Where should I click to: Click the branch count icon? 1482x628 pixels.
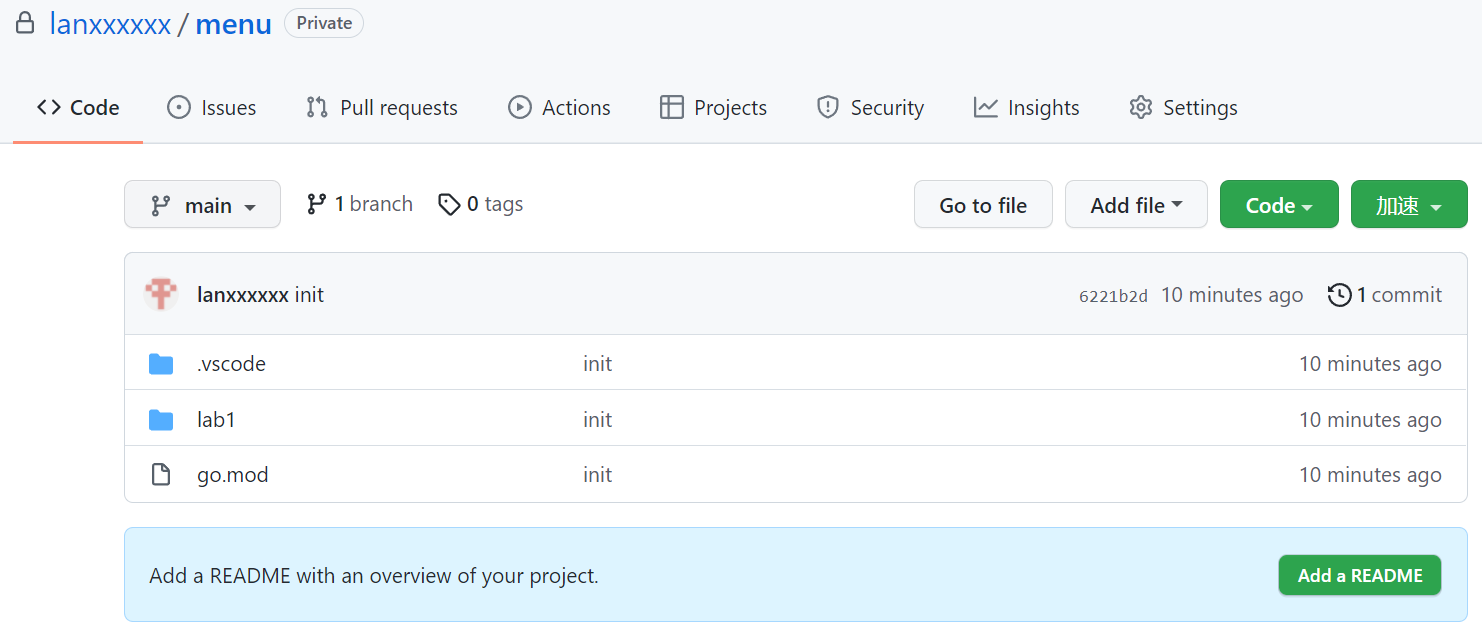click(x=317, y=204)
